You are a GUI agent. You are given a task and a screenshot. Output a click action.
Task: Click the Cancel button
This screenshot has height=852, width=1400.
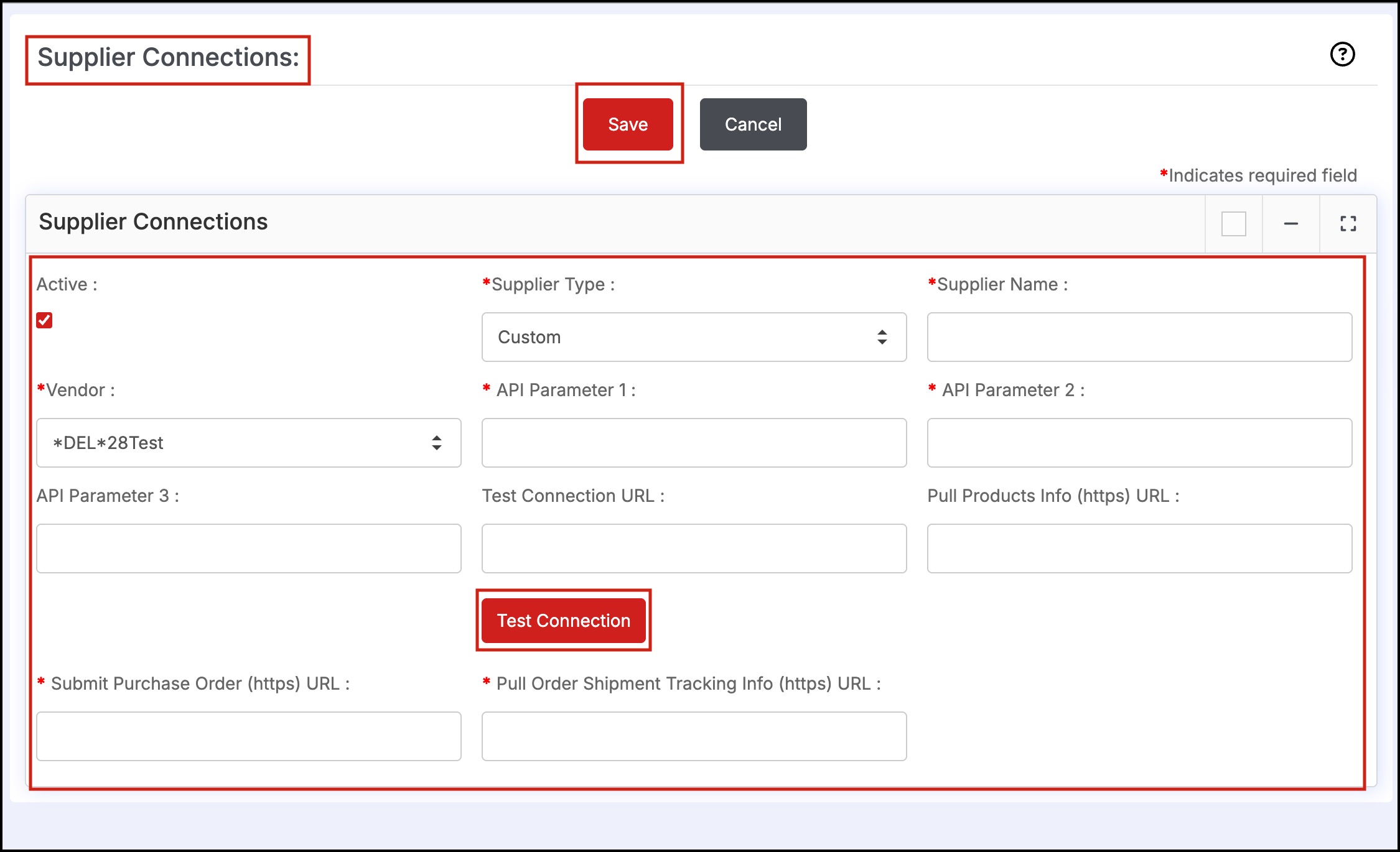753,124
